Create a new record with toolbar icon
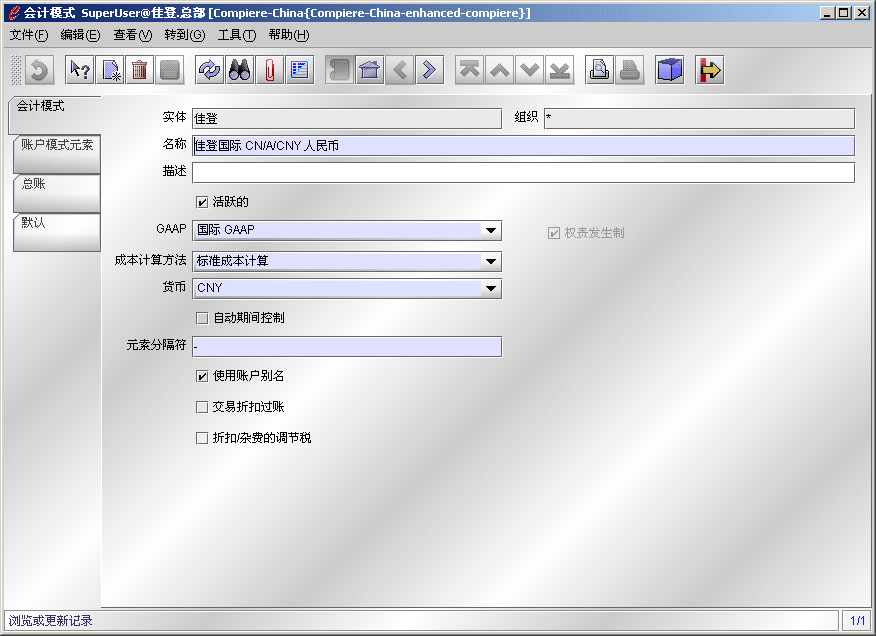This screenshot has height=636, width=876. [110, 70]
